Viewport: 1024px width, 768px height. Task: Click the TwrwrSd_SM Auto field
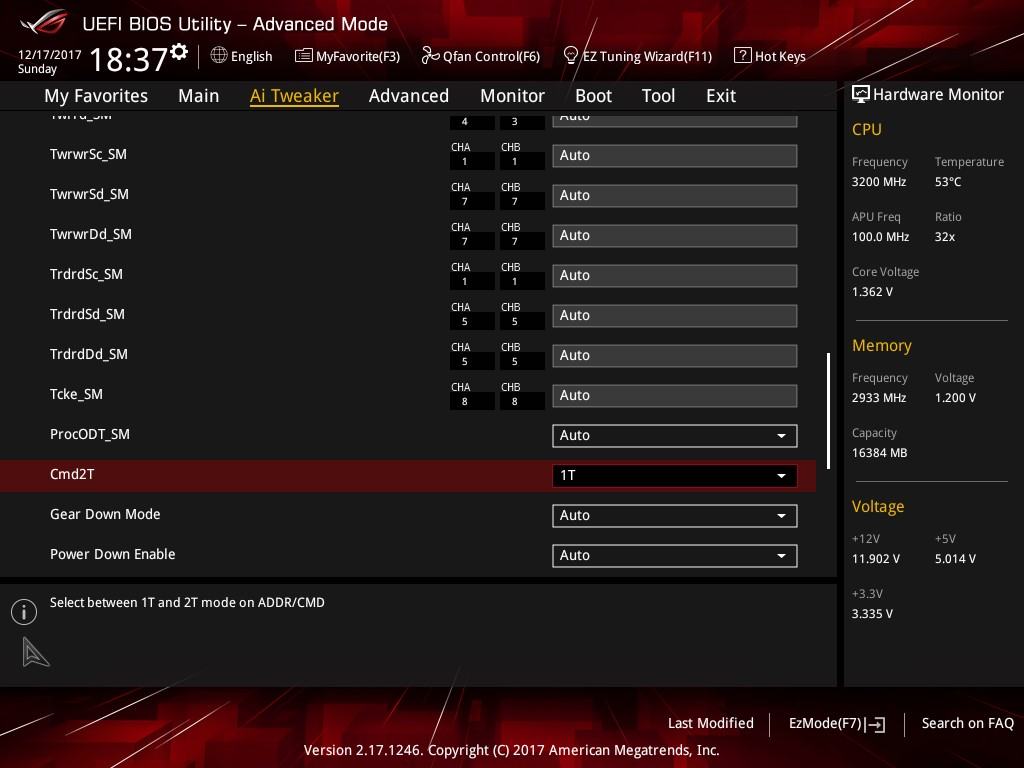coord(675,195)
